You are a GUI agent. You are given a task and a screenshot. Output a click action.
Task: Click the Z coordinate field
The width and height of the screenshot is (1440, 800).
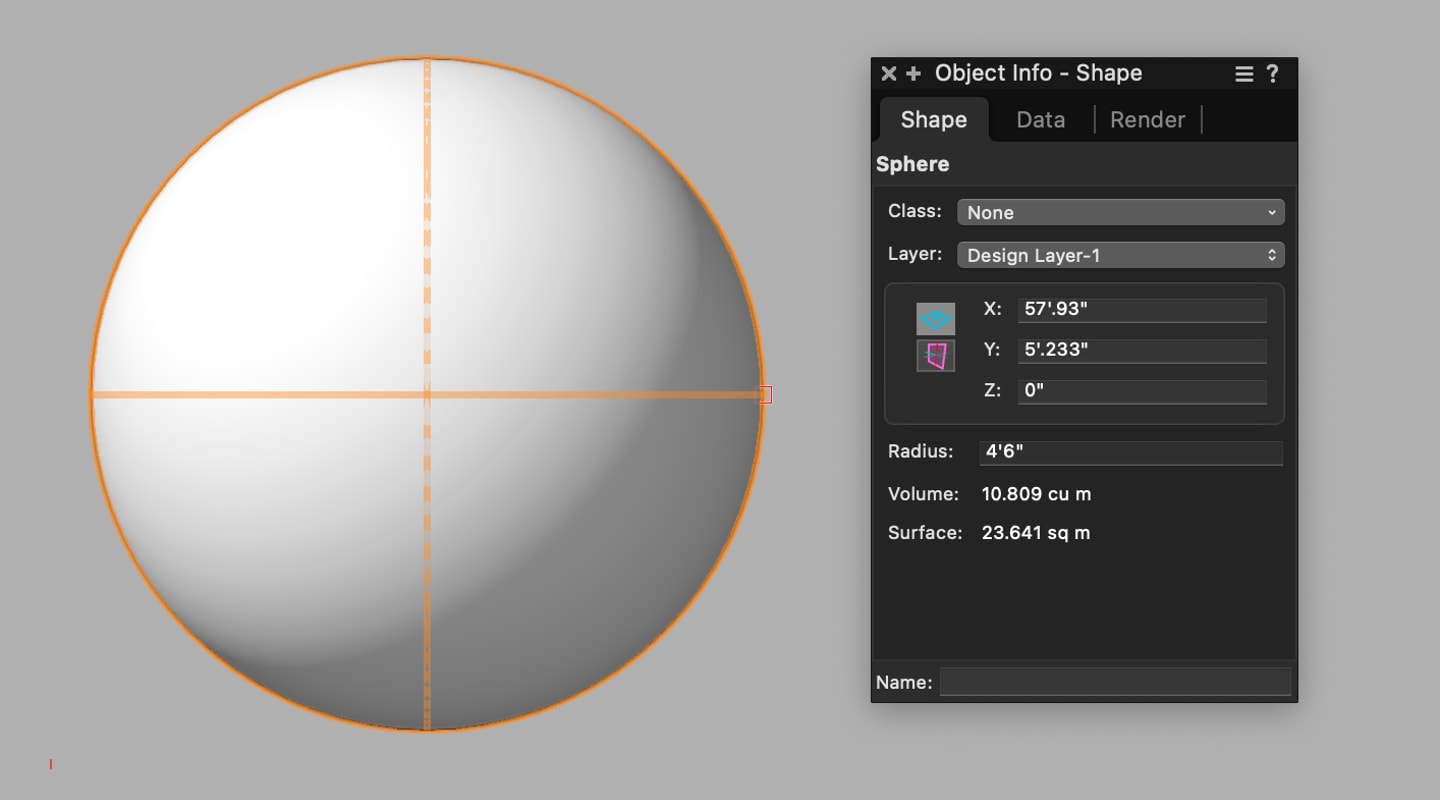(1142, 391)
